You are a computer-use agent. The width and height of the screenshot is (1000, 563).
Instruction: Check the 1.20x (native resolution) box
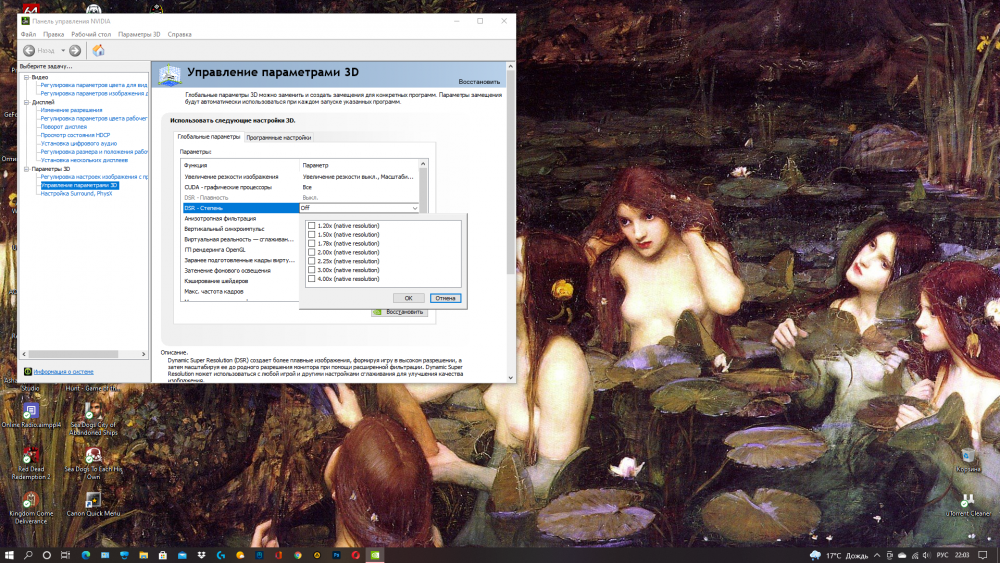coord(311,226)
